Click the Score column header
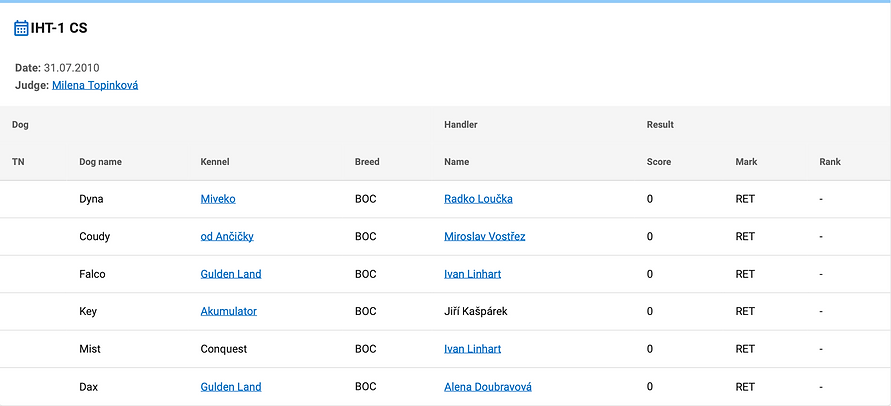891x406 pixels. 659,162
